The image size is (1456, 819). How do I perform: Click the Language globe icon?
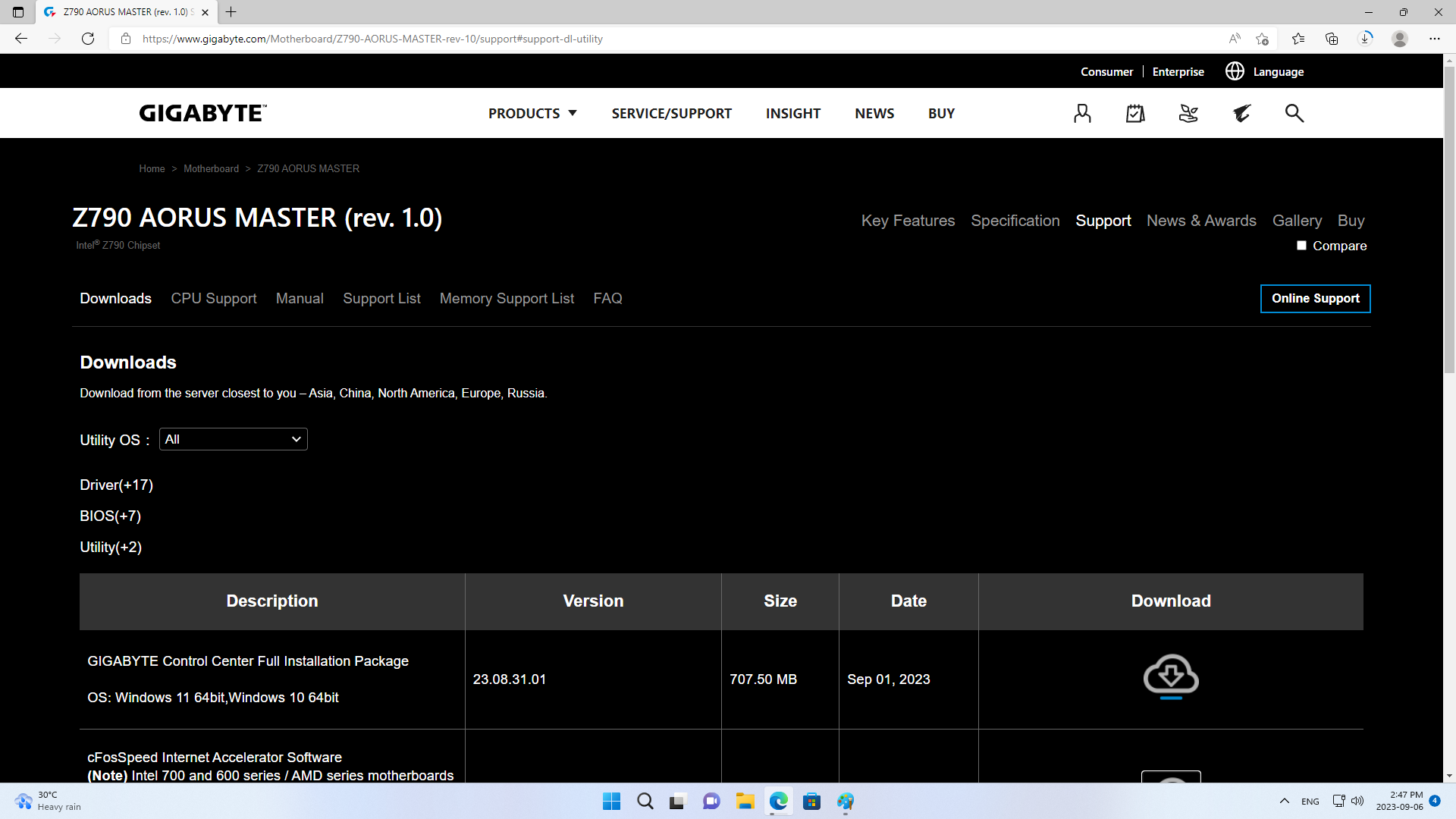1235,71
